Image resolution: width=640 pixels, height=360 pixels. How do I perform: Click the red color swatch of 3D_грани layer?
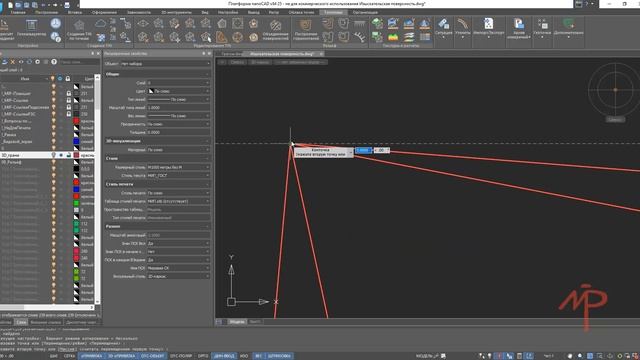click(76, 155)
